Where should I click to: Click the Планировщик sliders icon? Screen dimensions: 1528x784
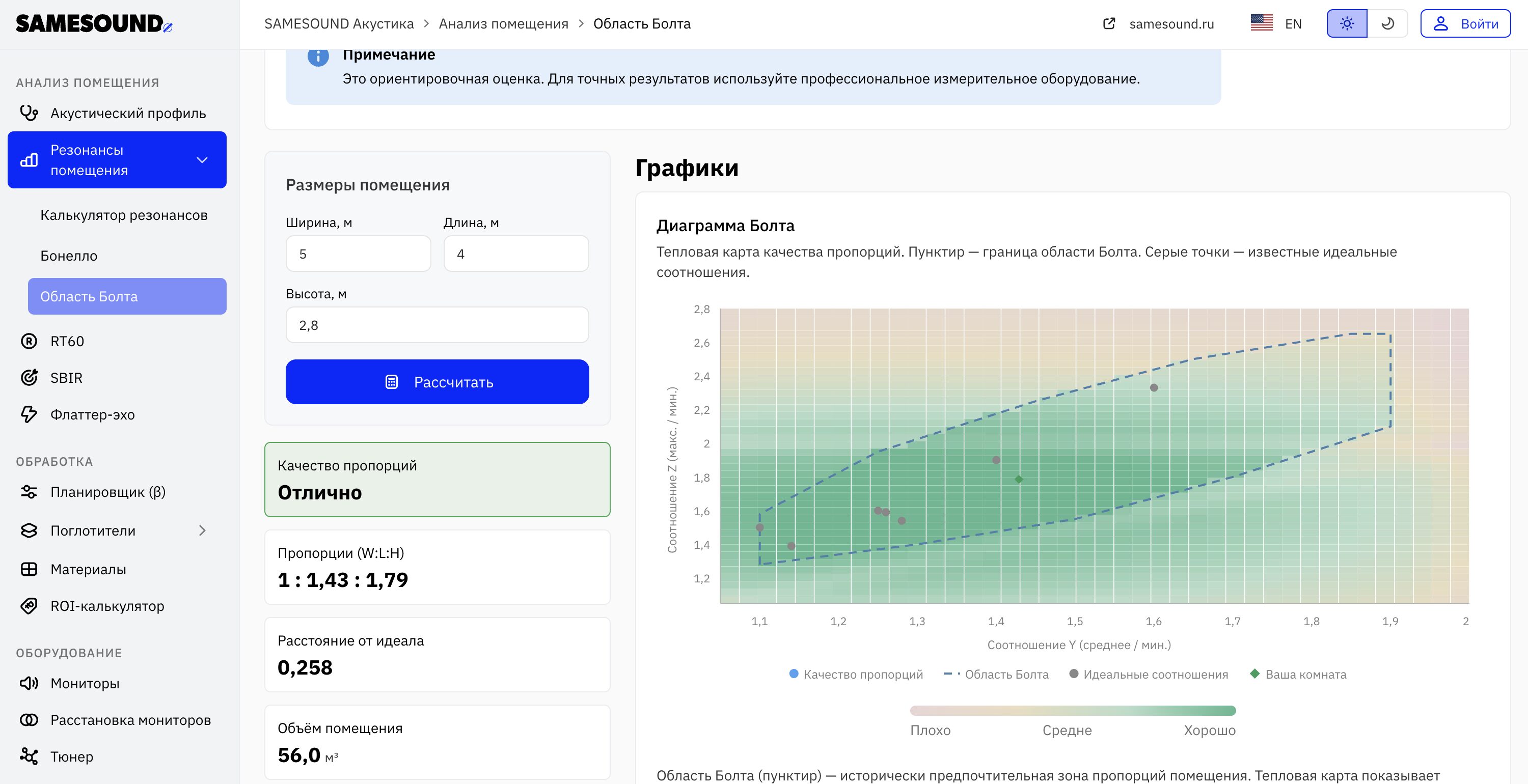(x=29, y=492)
